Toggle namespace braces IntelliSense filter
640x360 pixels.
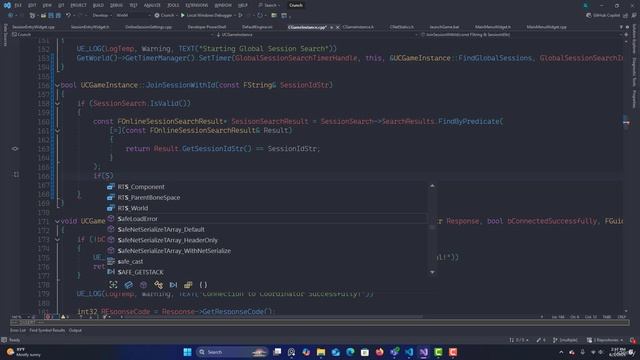coord(203,284)
